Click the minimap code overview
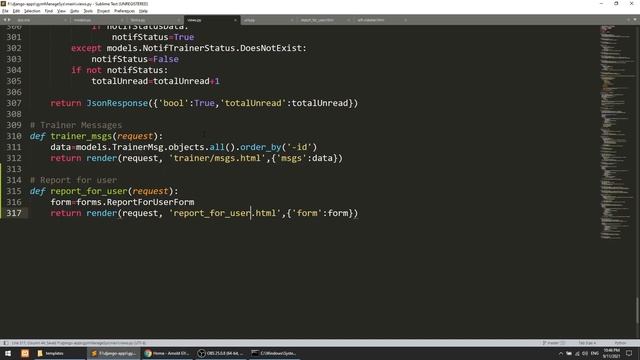The image size is (640, 360). [x=616, y=132]
